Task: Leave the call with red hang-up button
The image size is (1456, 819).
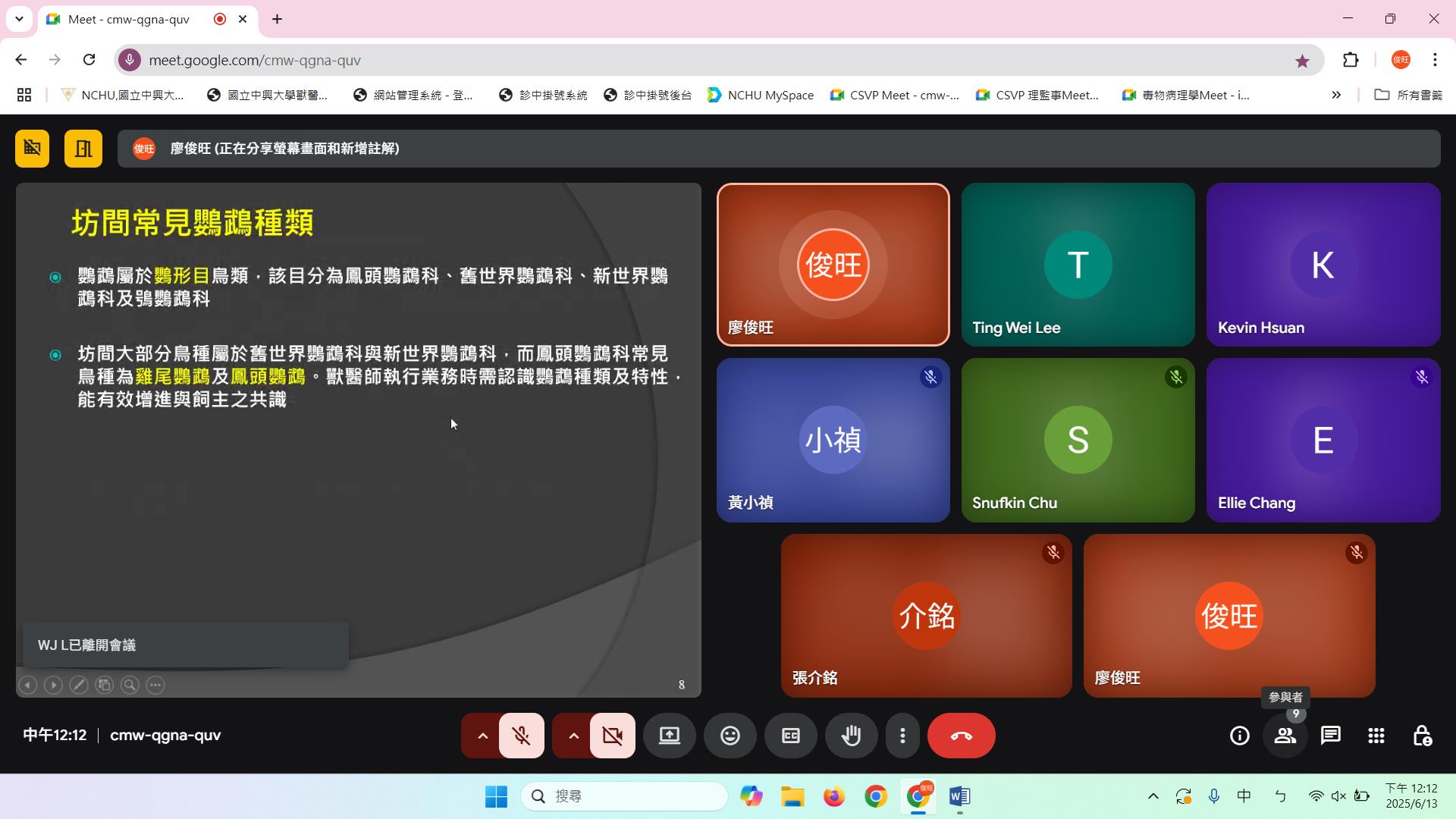Action: (x=961, y=736)
